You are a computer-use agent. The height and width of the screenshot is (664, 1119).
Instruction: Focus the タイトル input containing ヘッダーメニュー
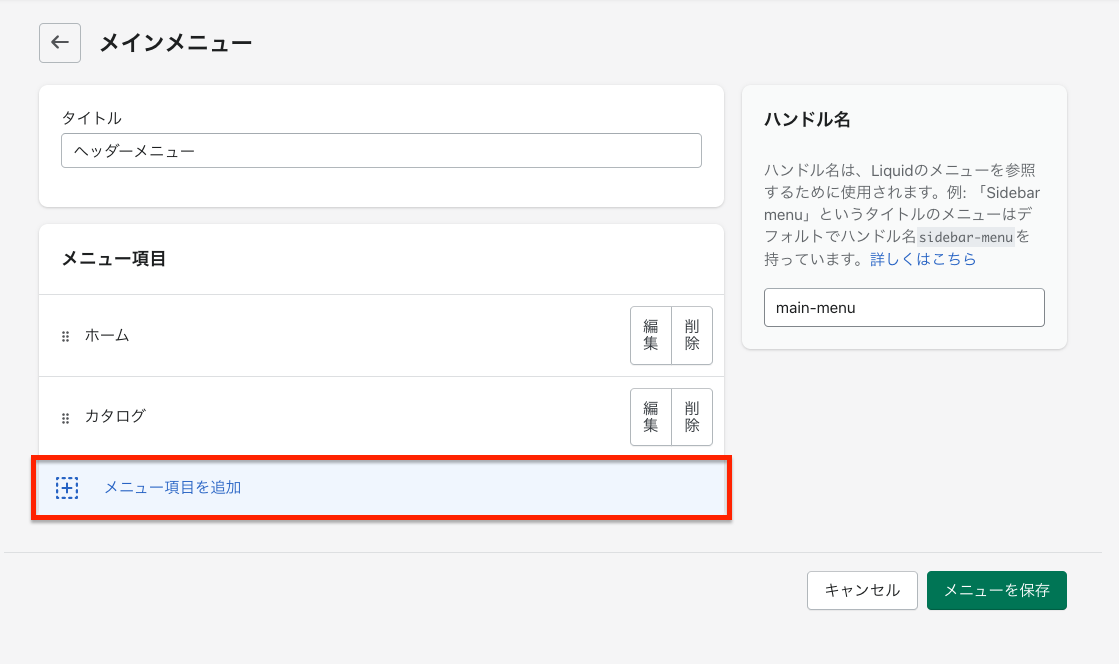381,151
